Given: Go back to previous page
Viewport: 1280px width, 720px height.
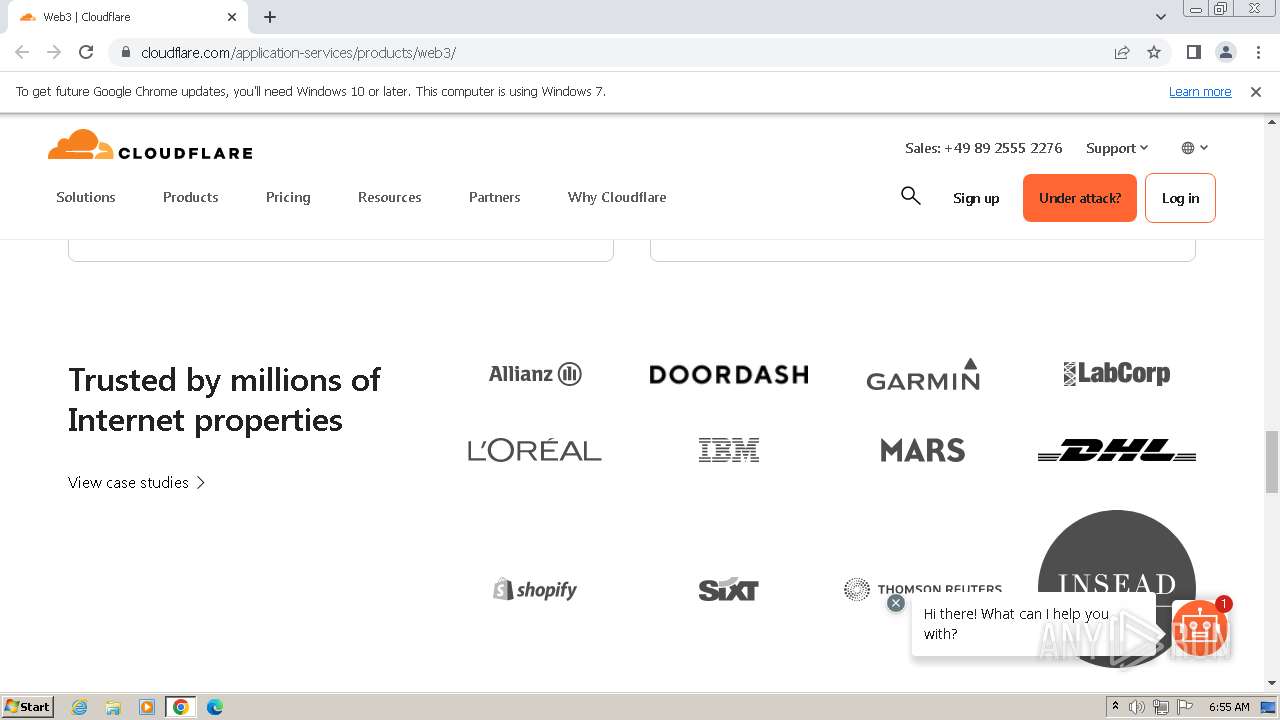Looking at the screenshot, I should coord(22,52).
